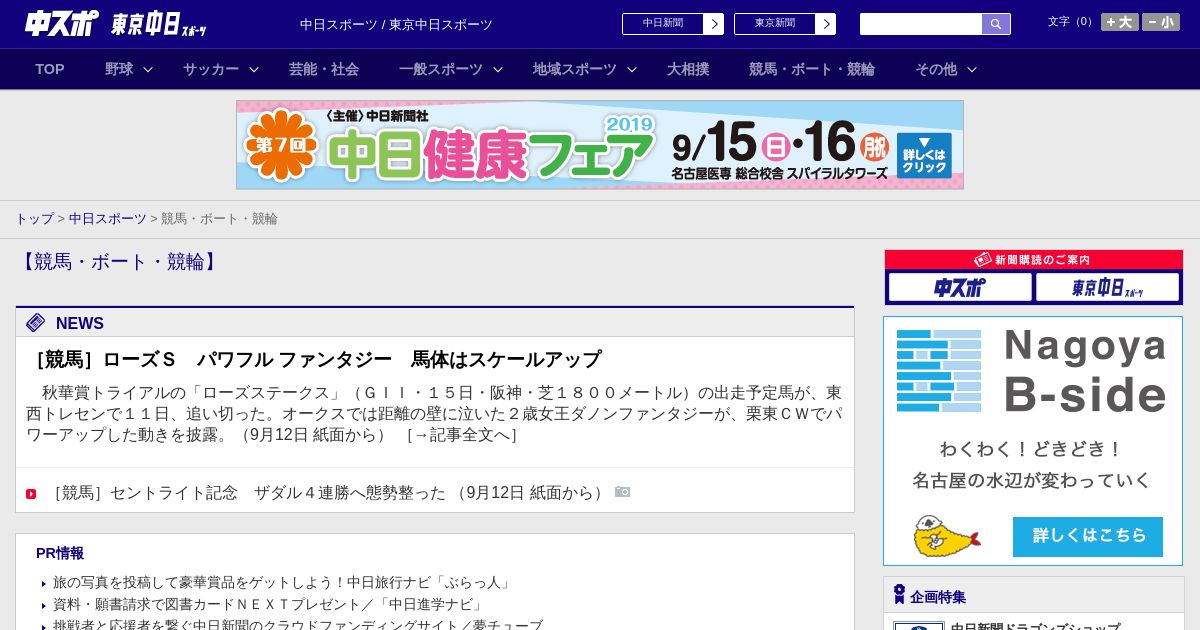Select the 芸能・社会 menu item

(x=324, y=69)
